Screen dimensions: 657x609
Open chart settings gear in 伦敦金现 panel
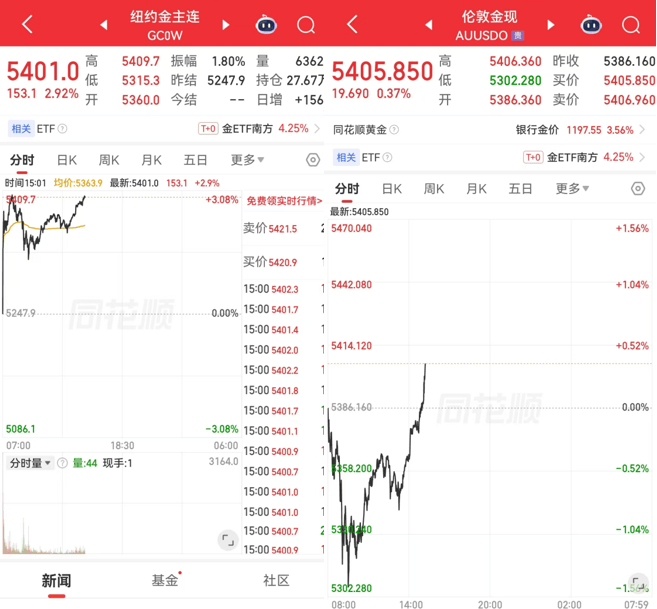(x=638, y=188)
